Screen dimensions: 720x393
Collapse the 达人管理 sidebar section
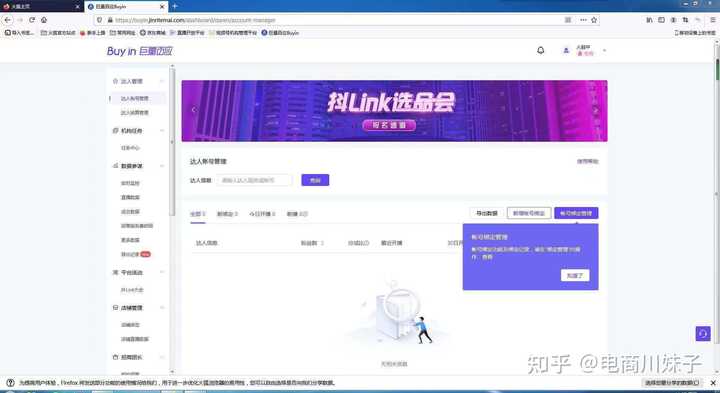tap(162, 81)
